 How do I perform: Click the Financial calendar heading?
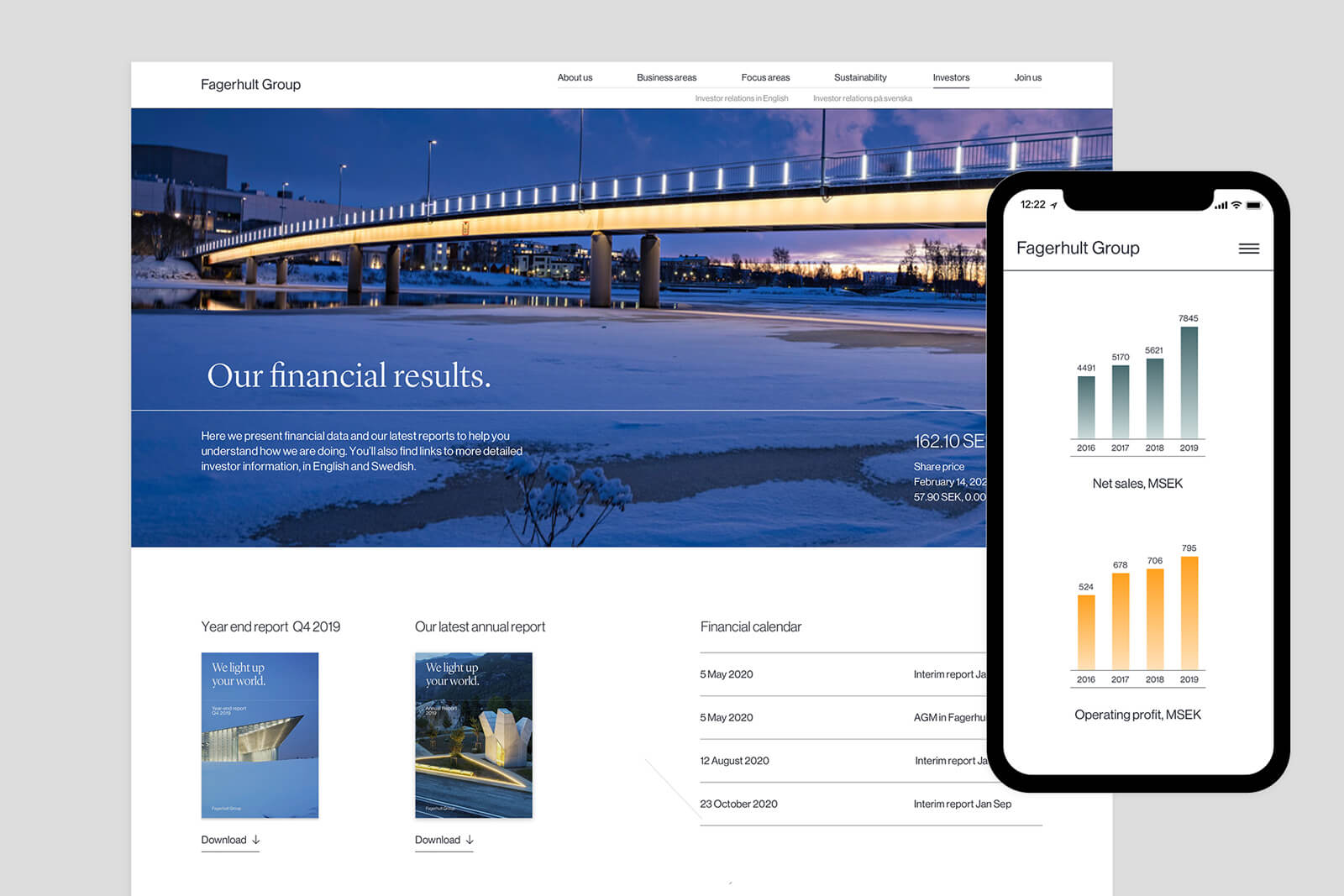pos(751,626)
